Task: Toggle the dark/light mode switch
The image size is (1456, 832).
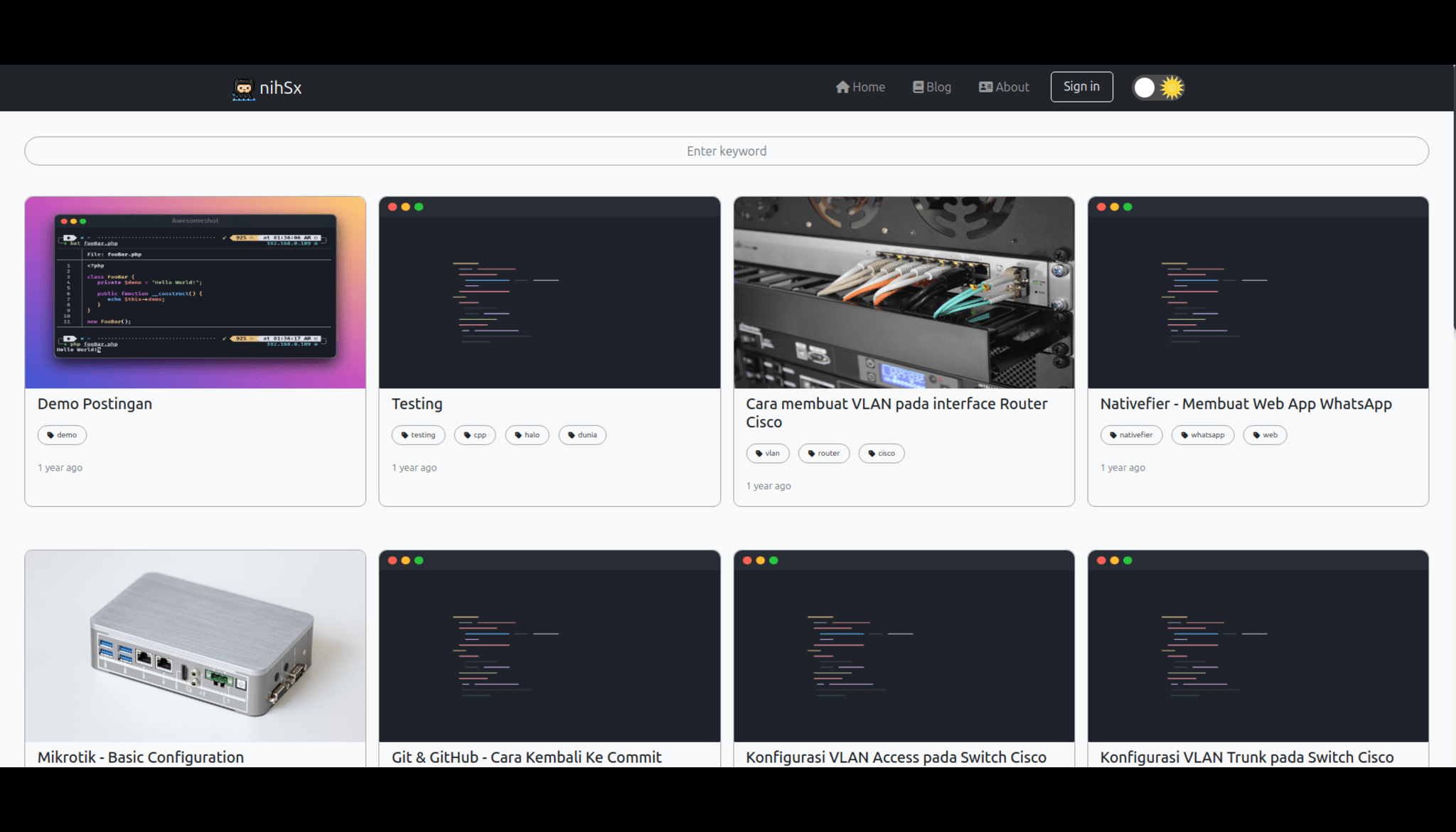Action: pyautogui.click(x=1157, y=87)
